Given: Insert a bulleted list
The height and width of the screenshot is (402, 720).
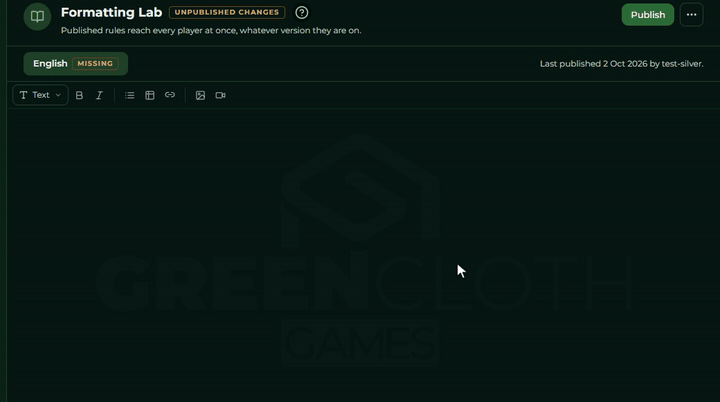Looking at the screenshot, I should (129, 95).
